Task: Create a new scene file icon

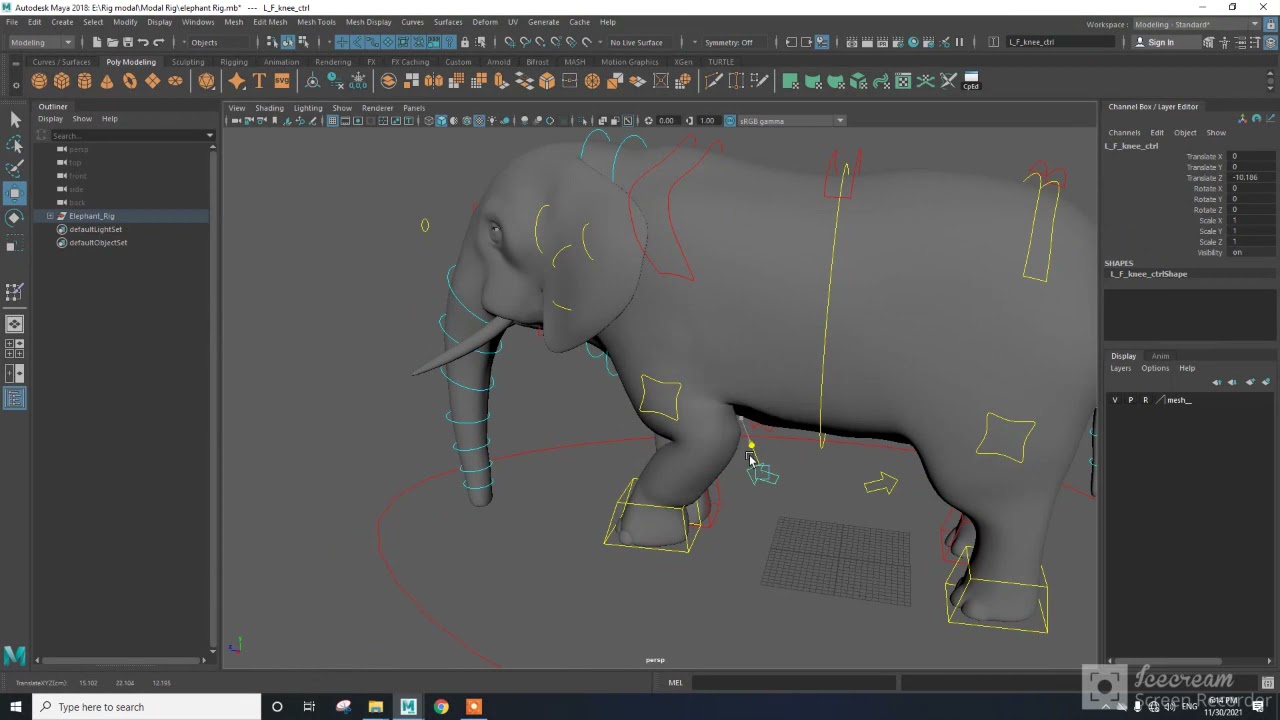Action: click(x=97, y=42)
